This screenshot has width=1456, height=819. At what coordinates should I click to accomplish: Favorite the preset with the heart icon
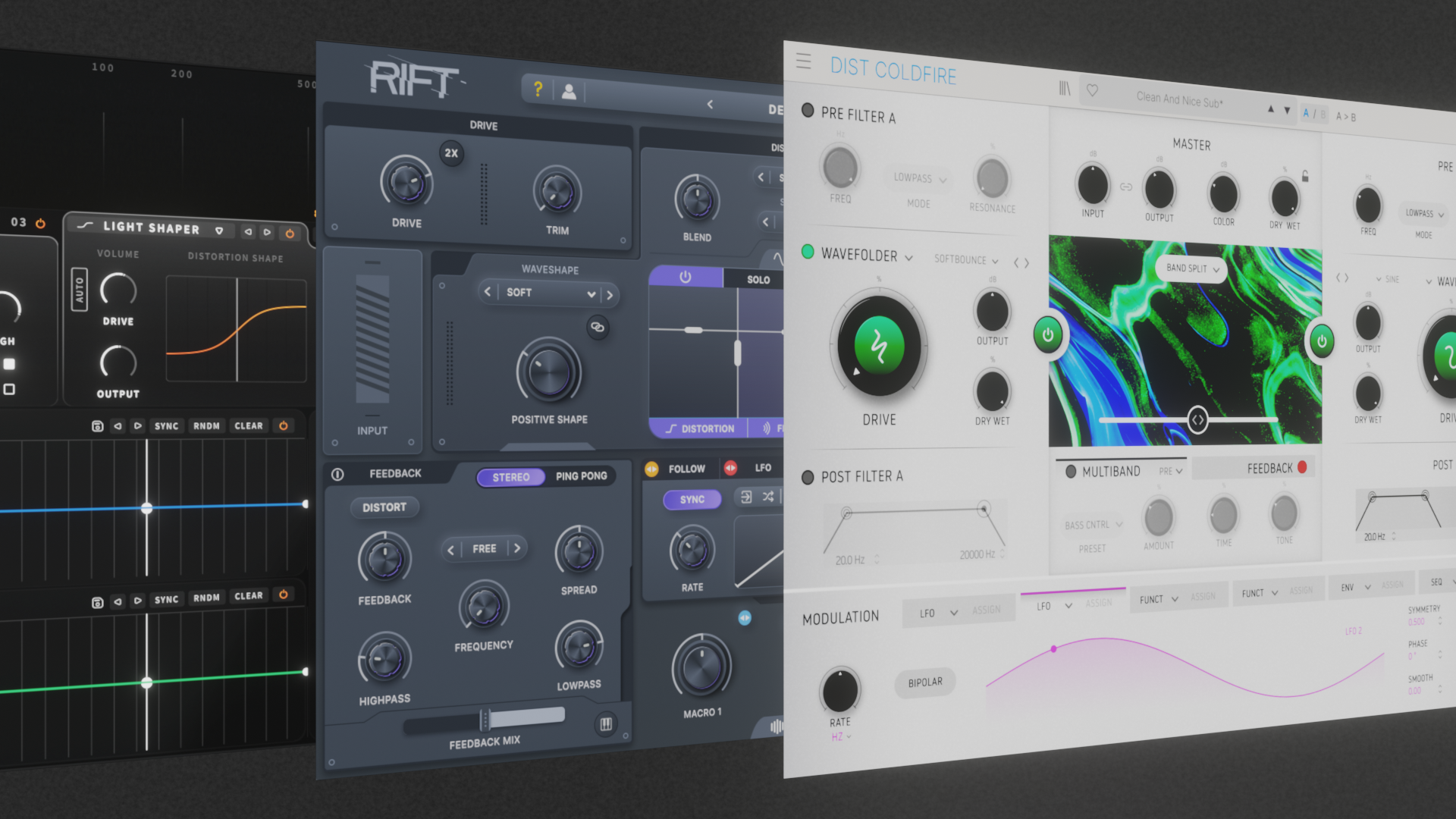[1092, 90]
